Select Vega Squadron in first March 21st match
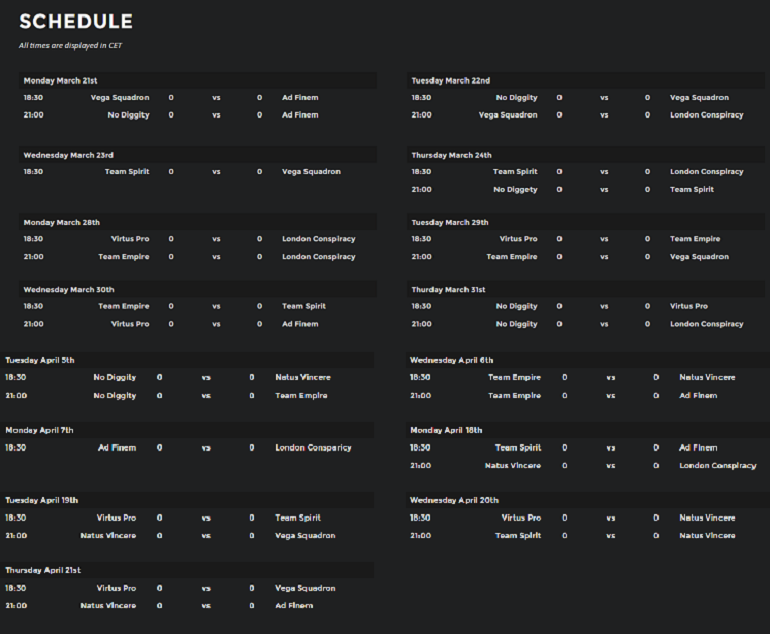 120,97
